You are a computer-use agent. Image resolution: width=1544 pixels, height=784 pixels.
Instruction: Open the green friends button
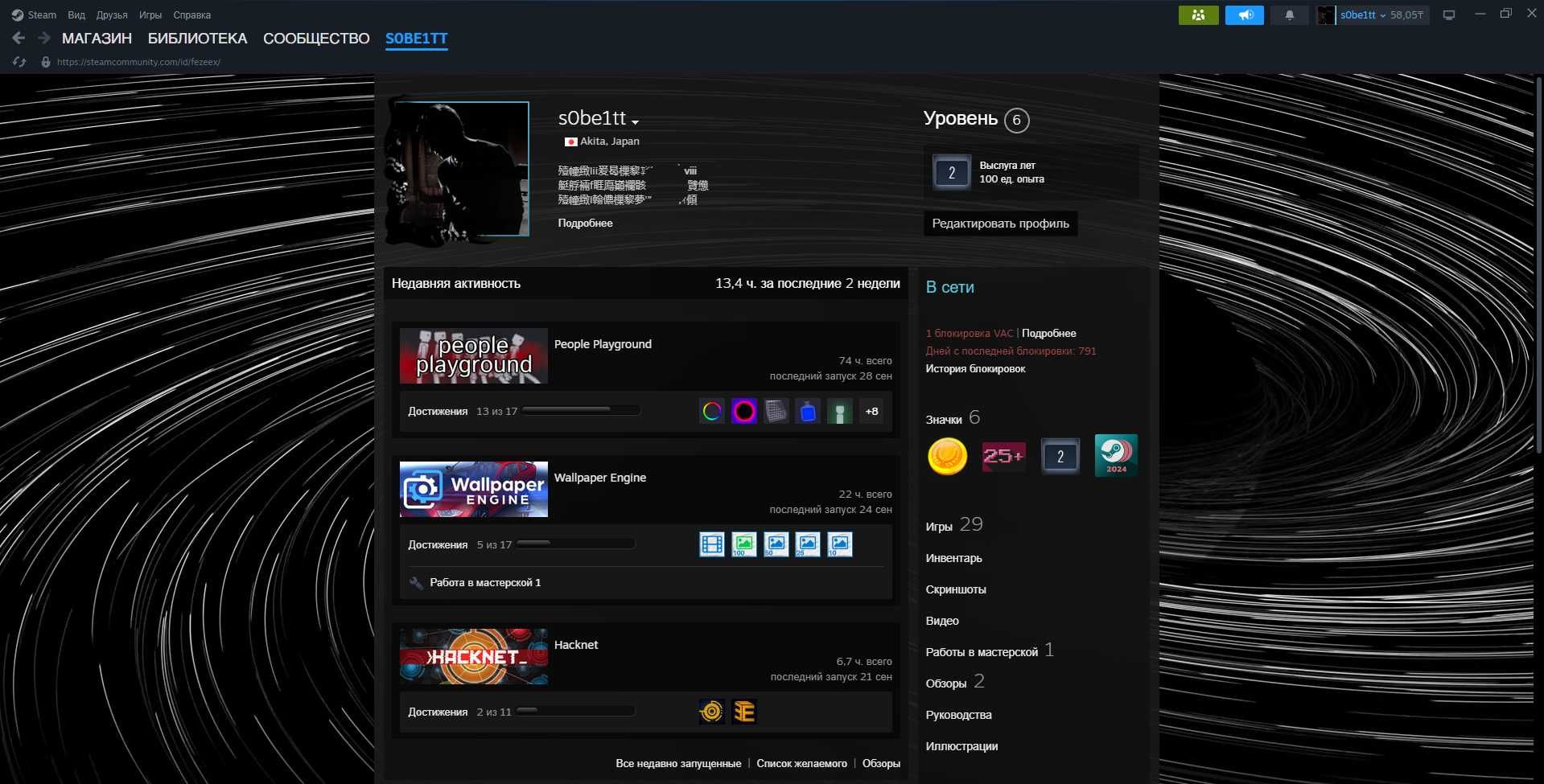(1198, 14)
